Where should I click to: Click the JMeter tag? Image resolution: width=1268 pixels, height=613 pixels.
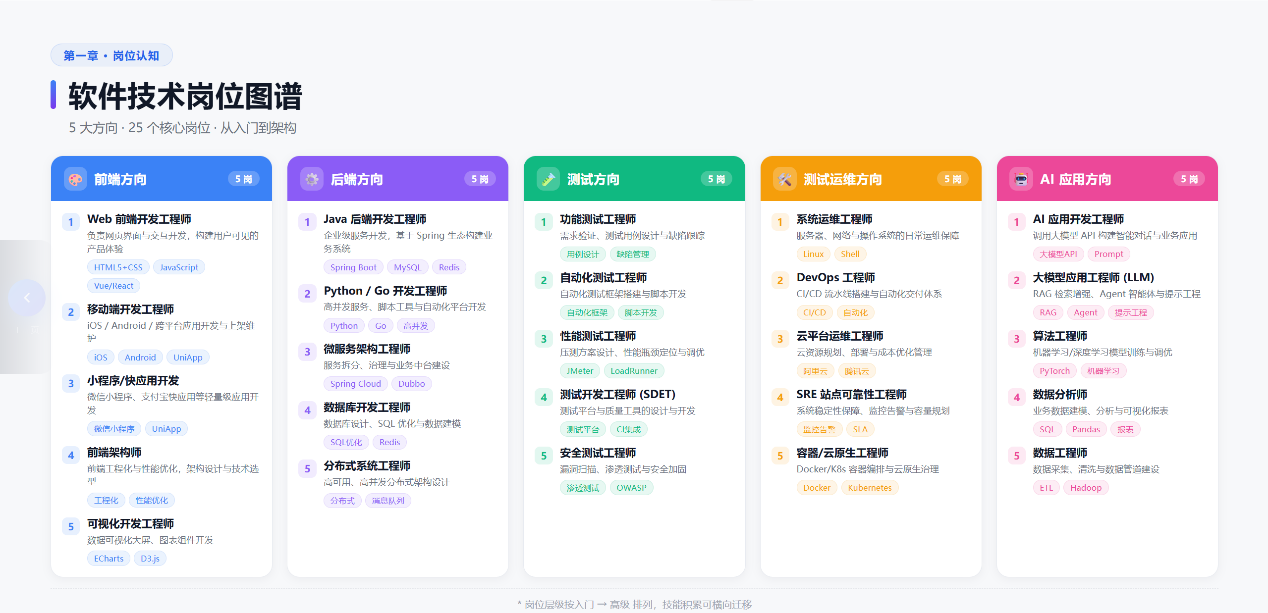tap(580, 370)
